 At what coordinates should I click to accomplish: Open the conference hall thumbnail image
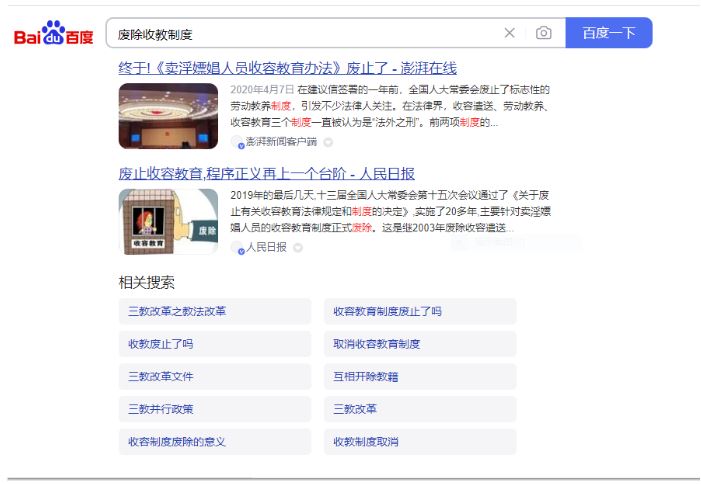pos(168,116)
